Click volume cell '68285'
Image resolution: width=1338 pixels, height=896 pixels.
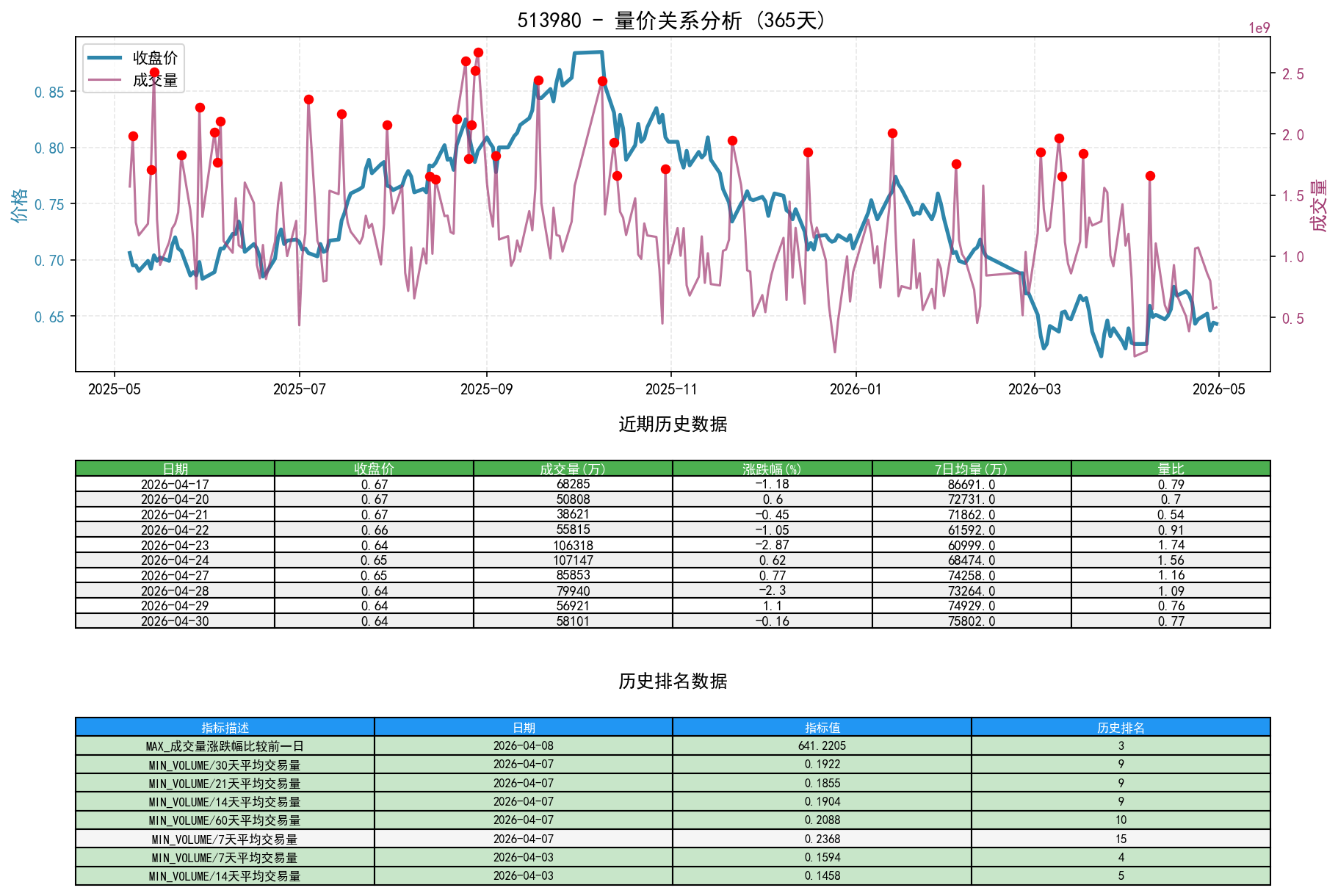pyautogui.click(x=573, y=484)
